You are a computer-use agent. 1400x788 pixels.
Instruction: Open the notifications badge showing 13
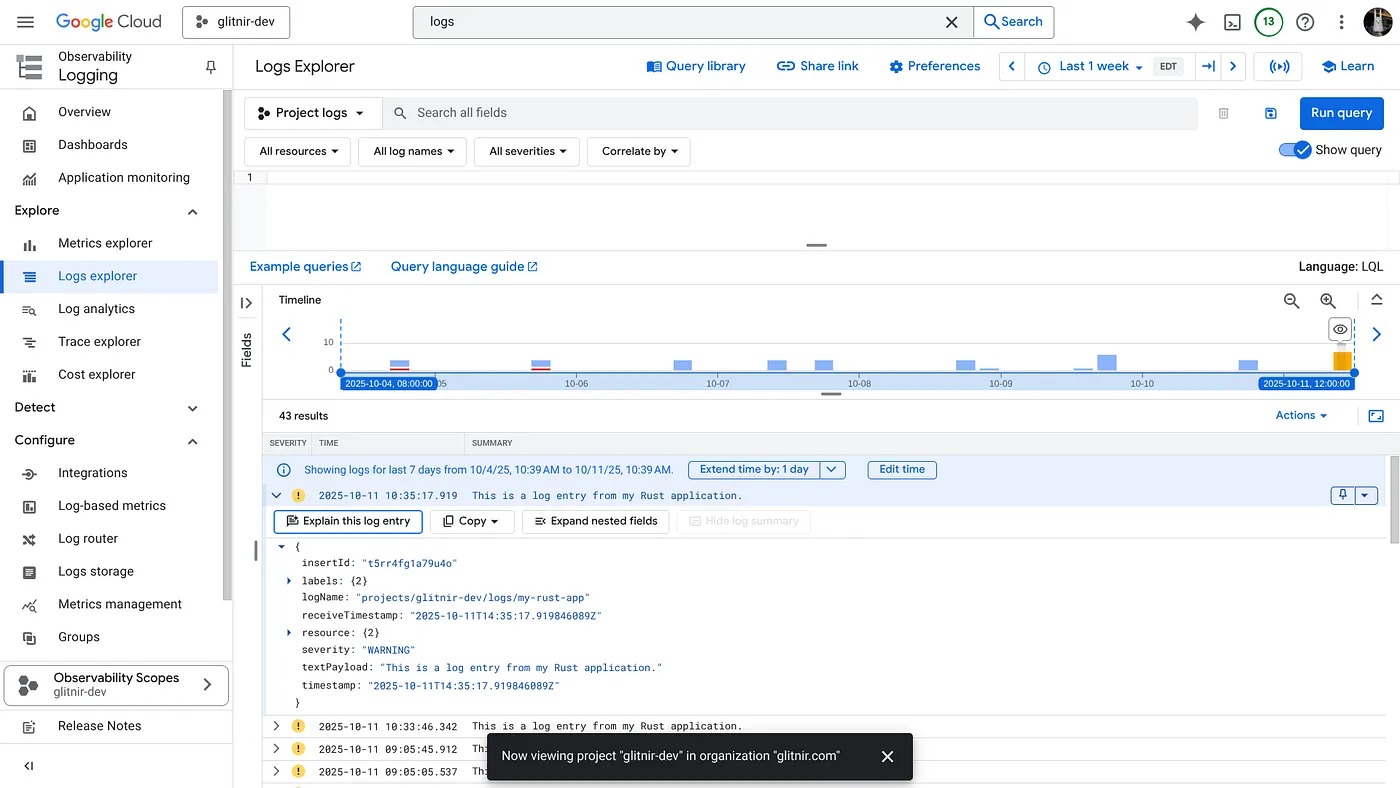click(1268, 22)
